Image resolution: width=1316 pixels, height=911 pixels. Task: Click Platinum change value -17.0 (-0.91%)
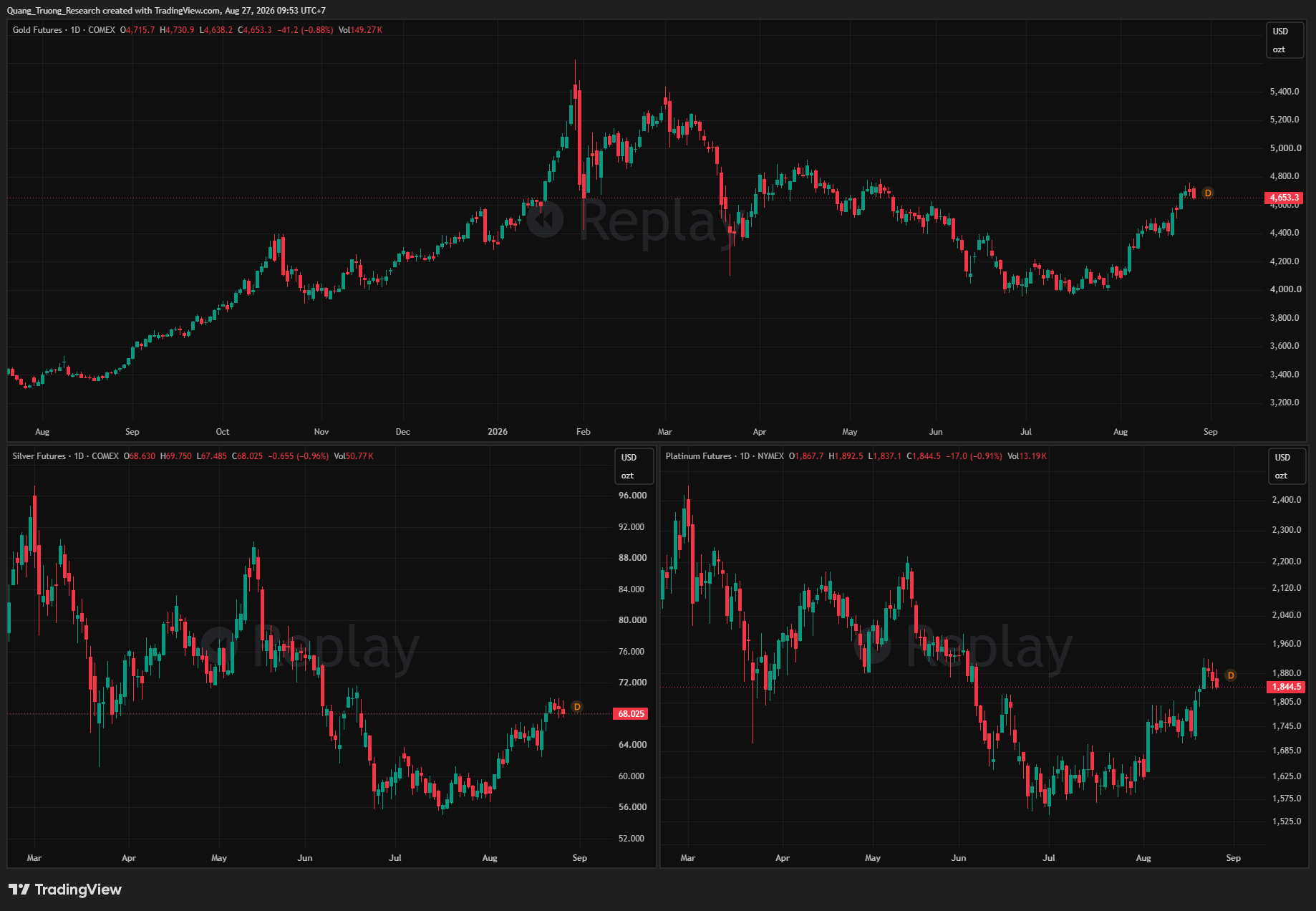coord(974,456)
